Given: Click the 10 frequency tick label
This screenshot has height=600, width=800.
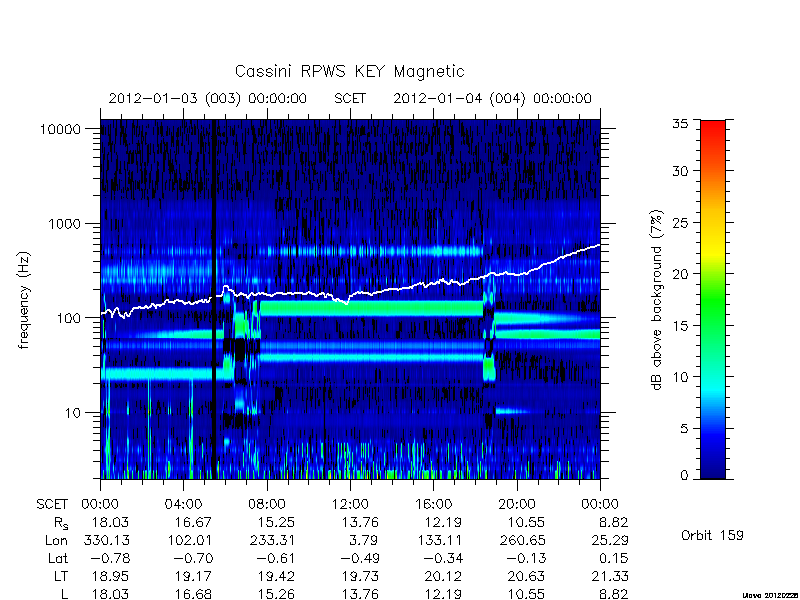Looking at the screenshot, I should click(73, 412).
